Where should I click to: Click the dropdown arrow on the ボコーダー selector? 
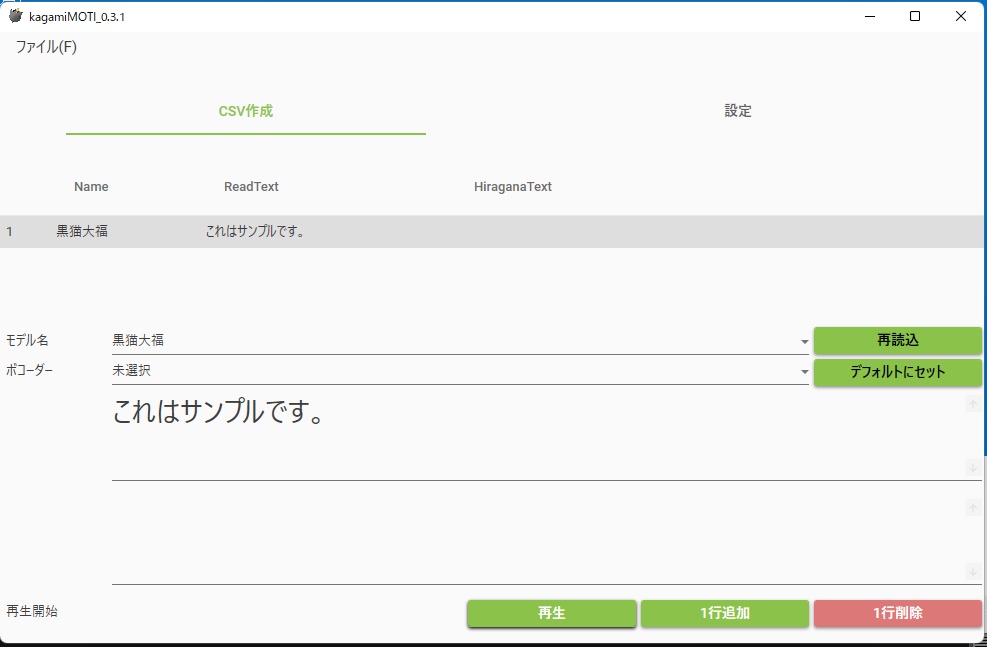pyautogui.click(x=804, y=371)
